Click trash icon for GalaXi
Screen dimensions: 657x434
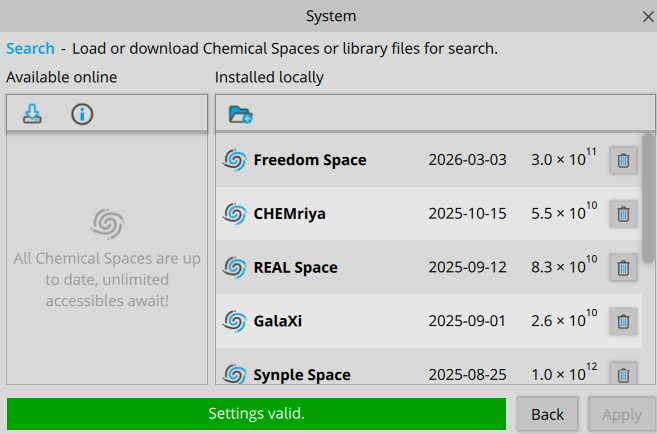(623, 321)
